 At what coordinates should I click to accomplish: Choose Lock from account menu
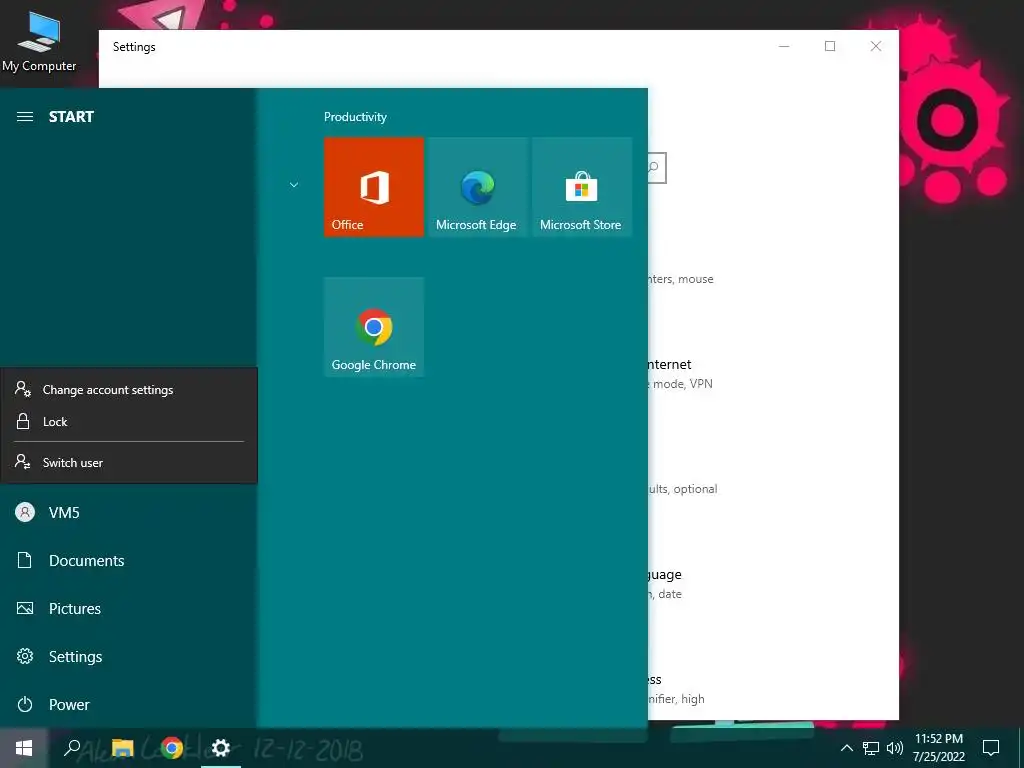pyautogui.click(x=129, y=422)
